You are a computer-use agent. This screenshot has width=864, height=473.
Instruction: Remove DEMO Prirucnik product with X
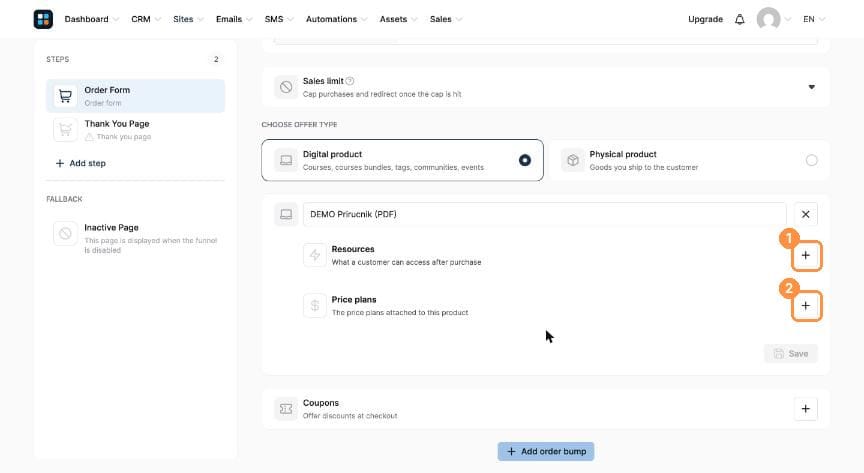coord(806,214)
